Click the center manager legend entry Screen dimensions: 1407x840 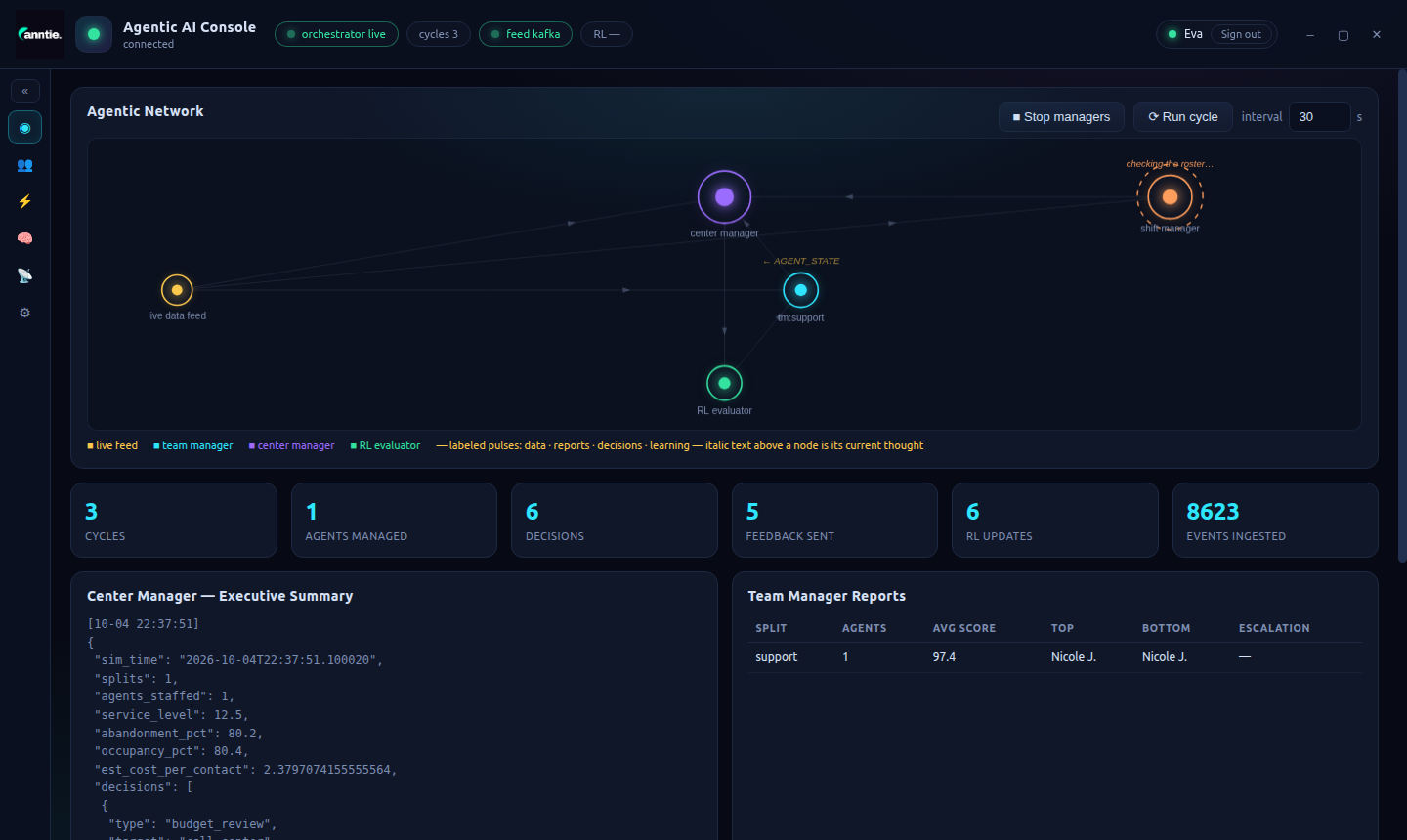291,445
